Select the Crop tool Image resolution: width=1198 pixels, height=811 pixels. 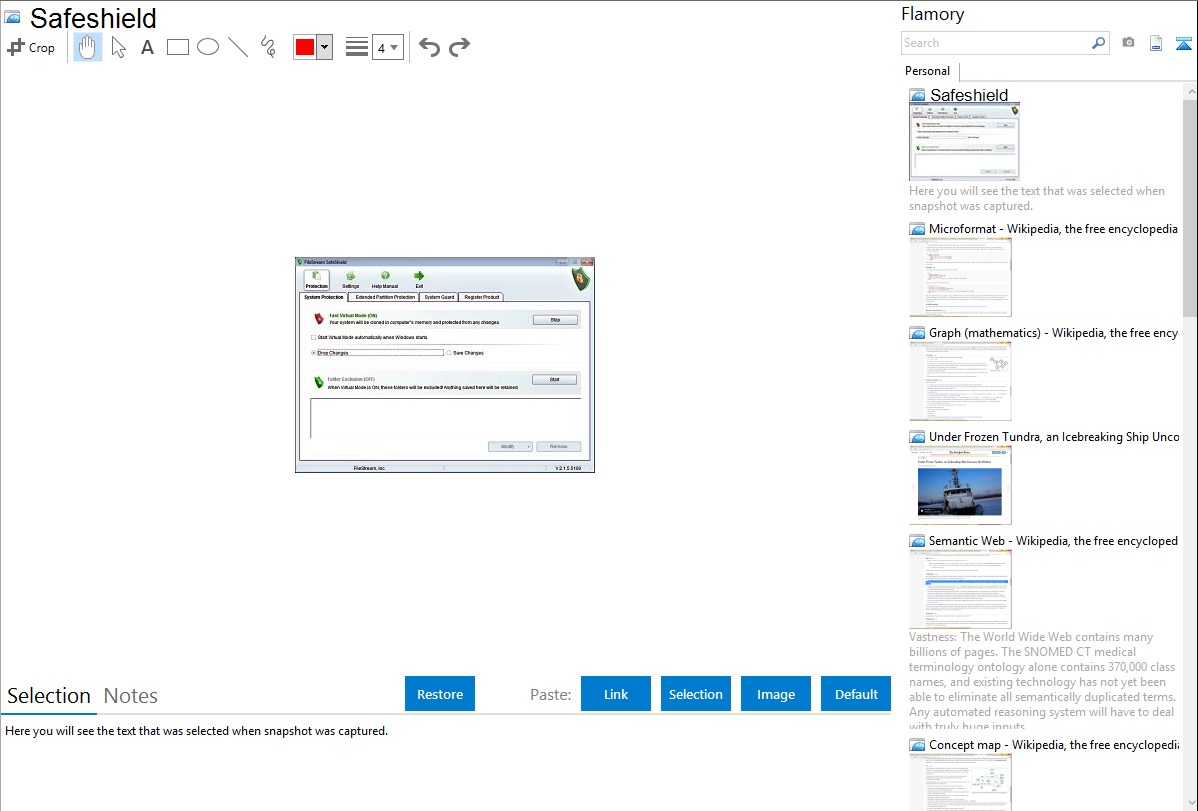click(x=31, y=47)
